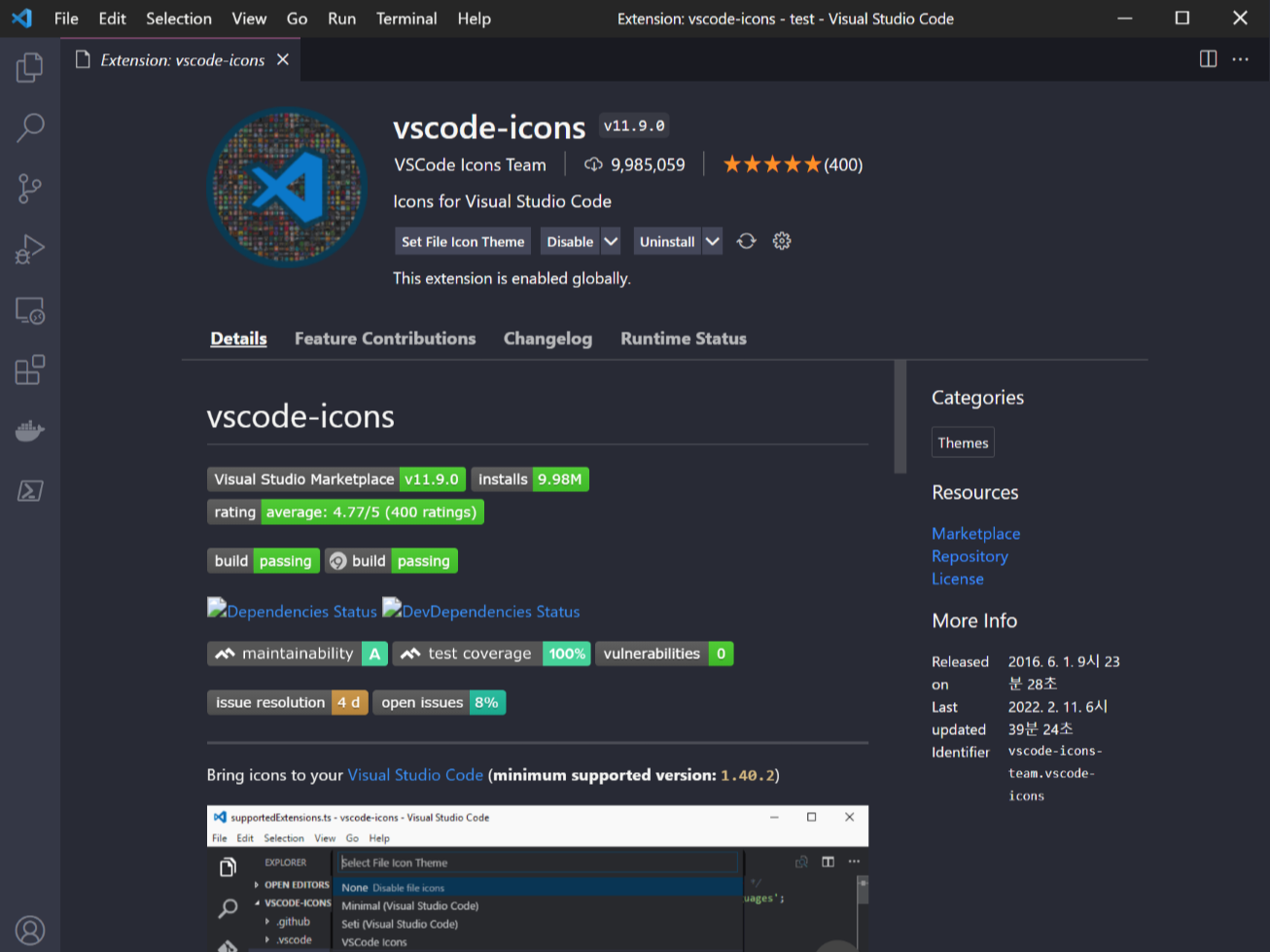The image size is (1270, 952).
Task: Open the Repository resource link
Action: (970, 556)
